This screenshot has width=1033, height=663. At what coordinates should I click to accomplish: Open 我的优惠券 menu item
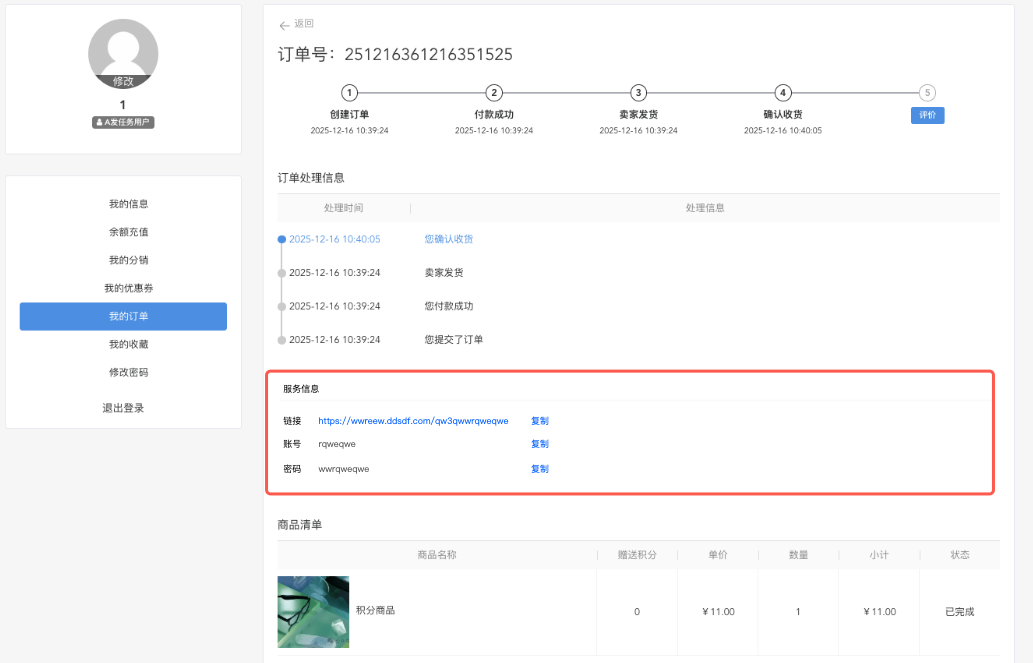click(128, 288)
